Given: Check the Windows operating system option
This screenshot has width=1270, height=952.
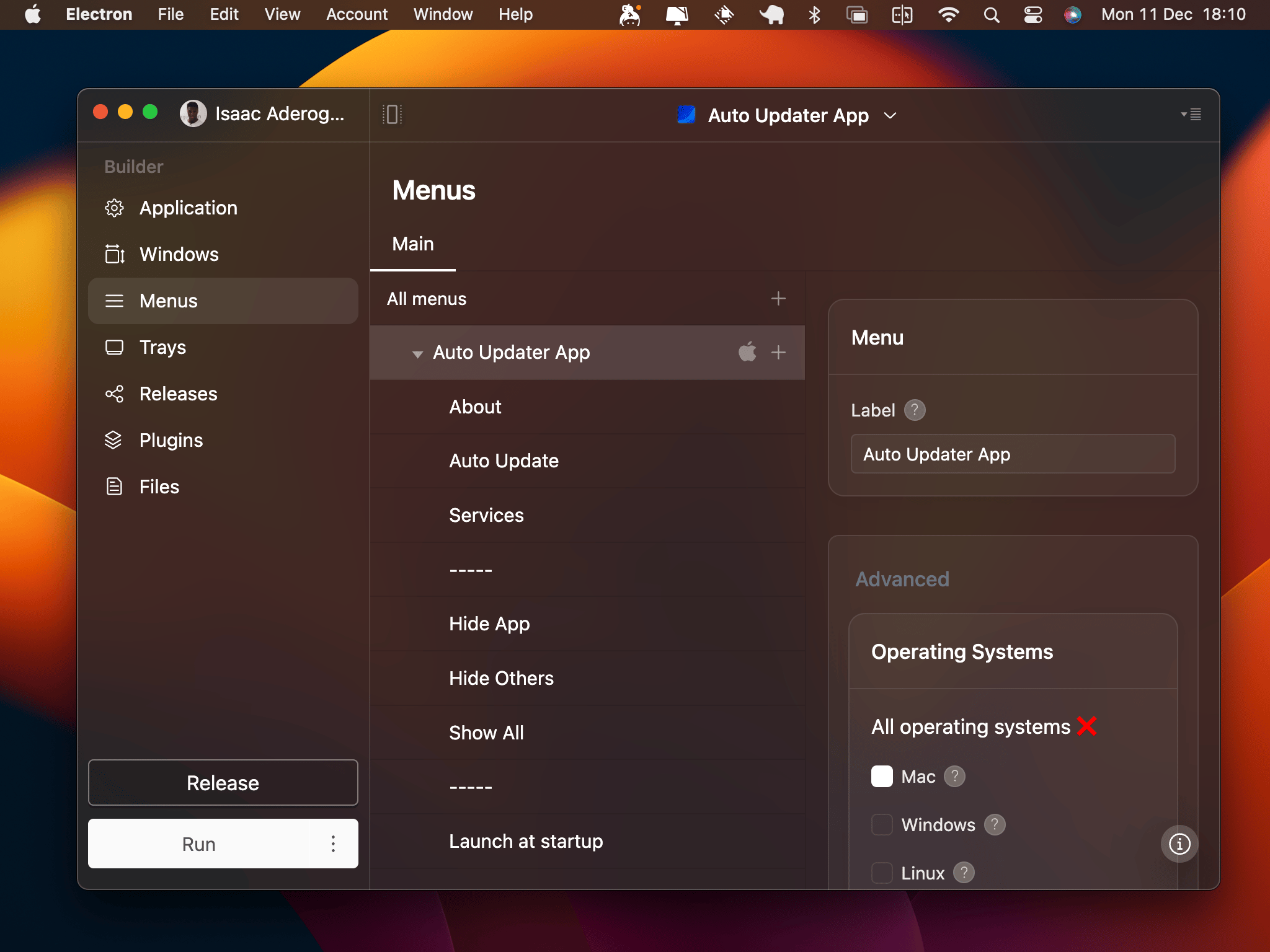Looking at the screenshot, I should 882,824.
